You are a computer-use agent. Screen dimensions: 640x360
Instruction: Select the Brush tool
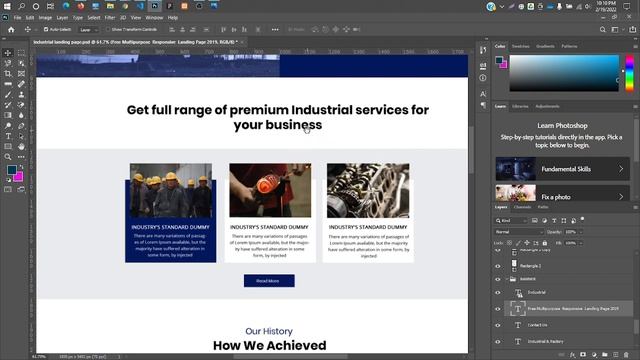[x=8, y=94]
